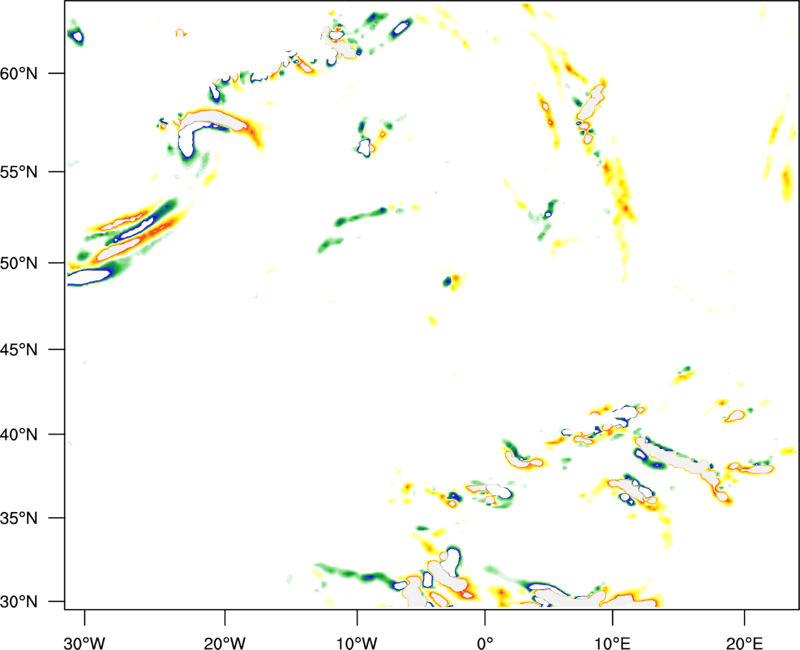Click the 40°N latitude label
Viewport: 800px width, 650px height.
pyautogui.click(x=19, y=435)
